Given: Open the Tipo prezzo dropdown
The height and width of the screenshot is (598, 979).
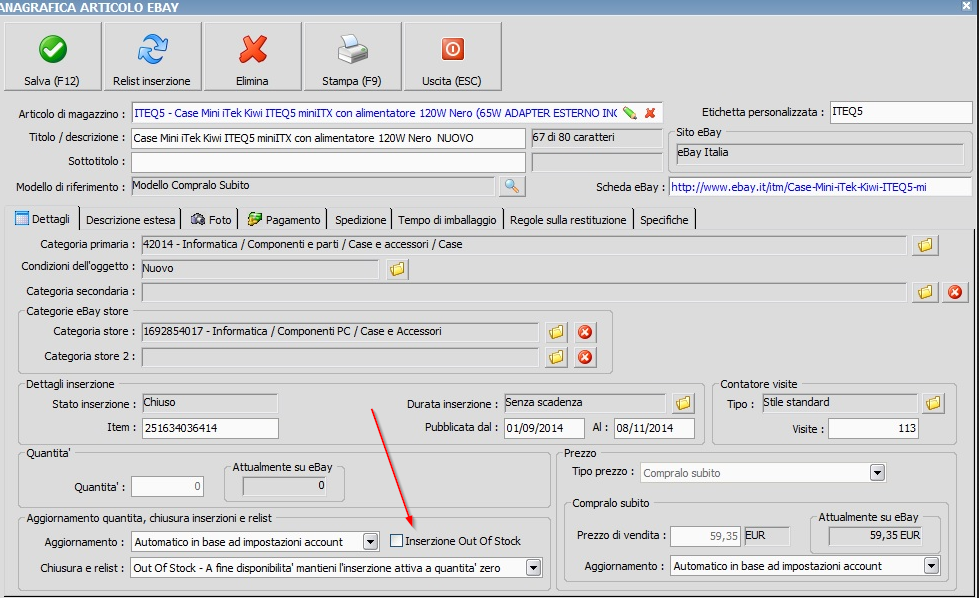Looking at the screenshot, I should (877, 473).
